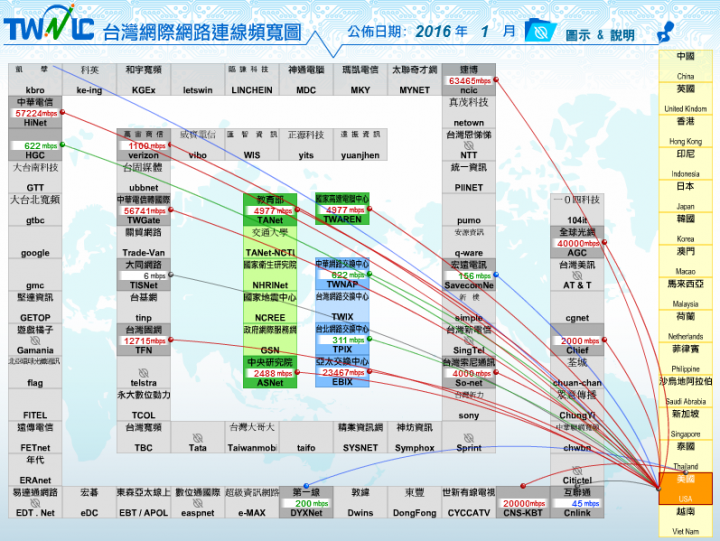The height and width of the screenshot is (541, 720).
Task: Click the FETnet cell
Action: pyautogui.click(x=35, y=438)
